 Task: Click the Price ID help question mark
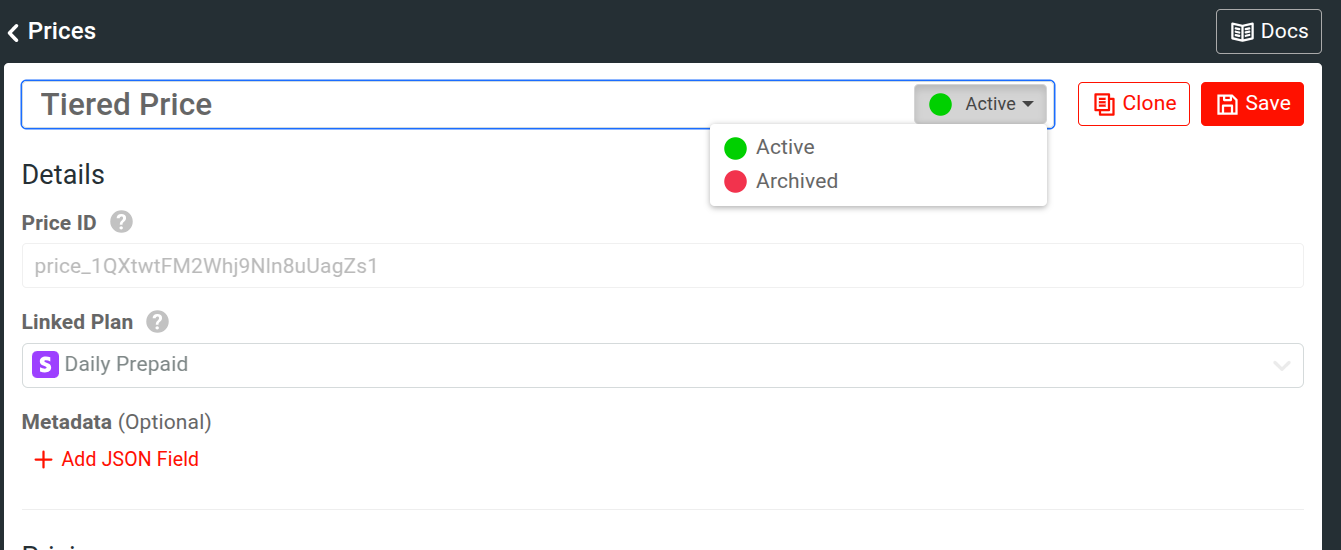[x=121, y=222]
